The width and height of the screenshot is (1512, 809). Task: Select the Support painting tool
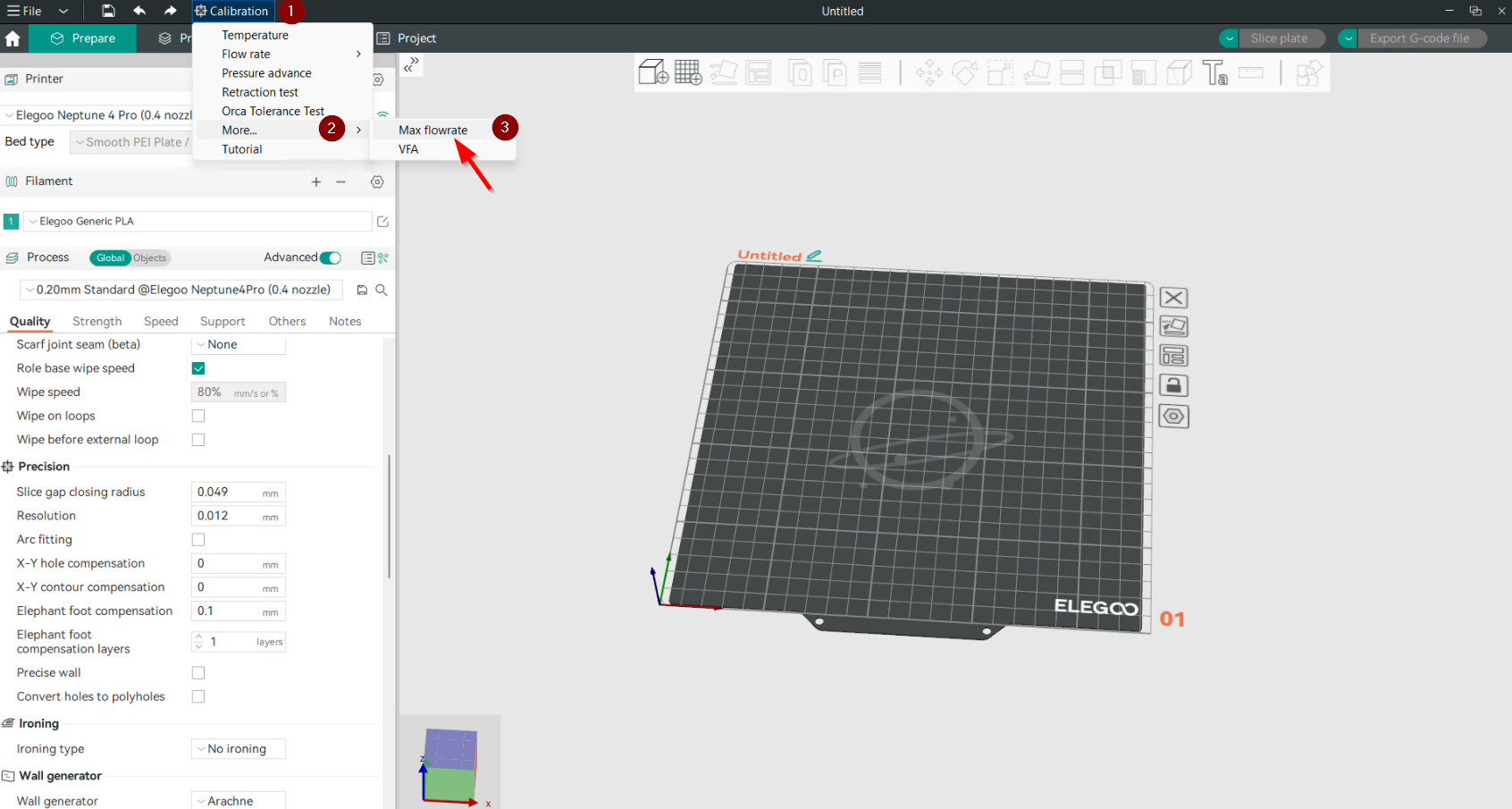[x=1144, y=72]
